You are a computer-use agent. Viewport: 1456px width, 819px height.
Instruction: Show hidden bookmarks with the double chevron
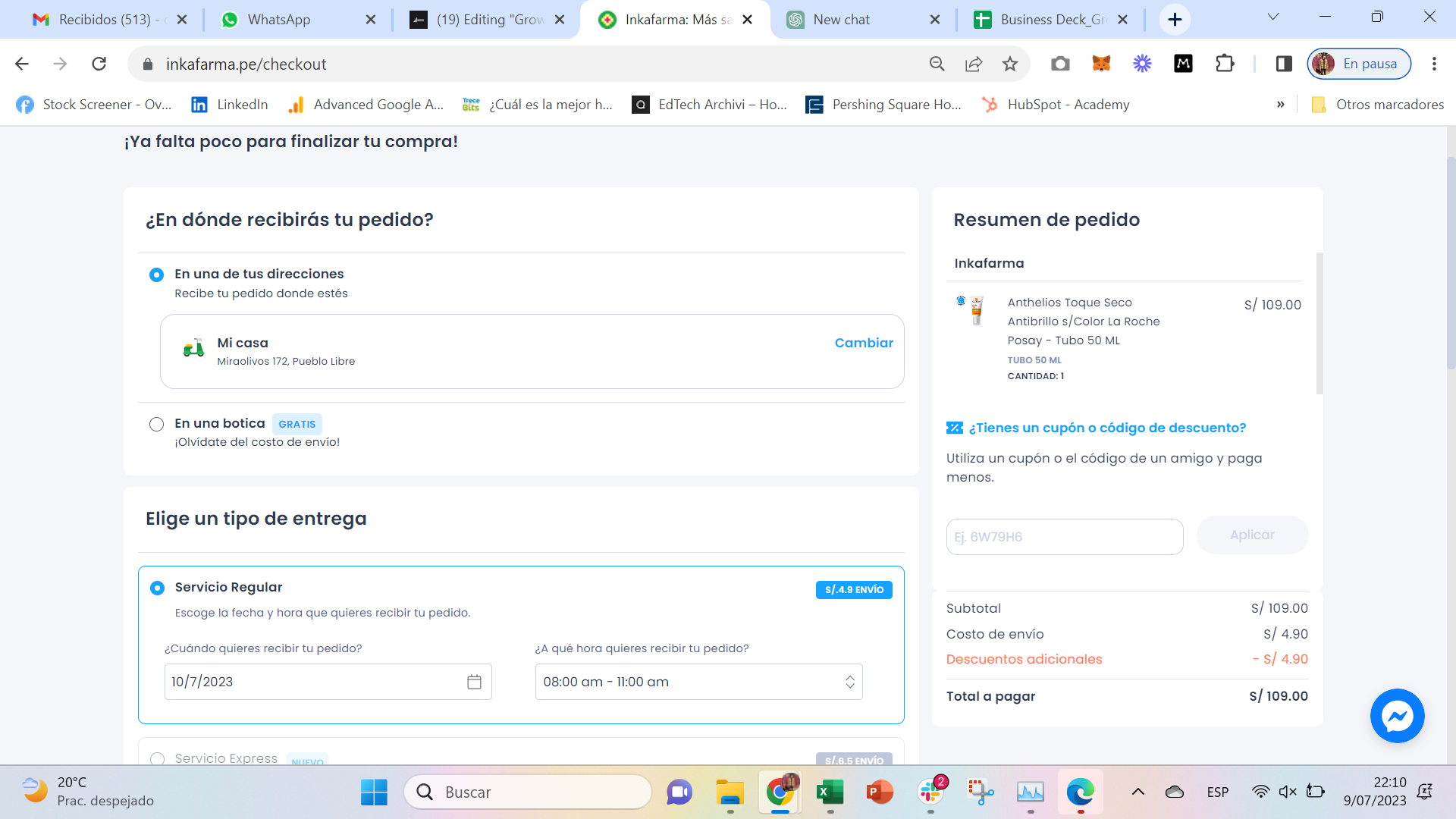coord(1281,105)
